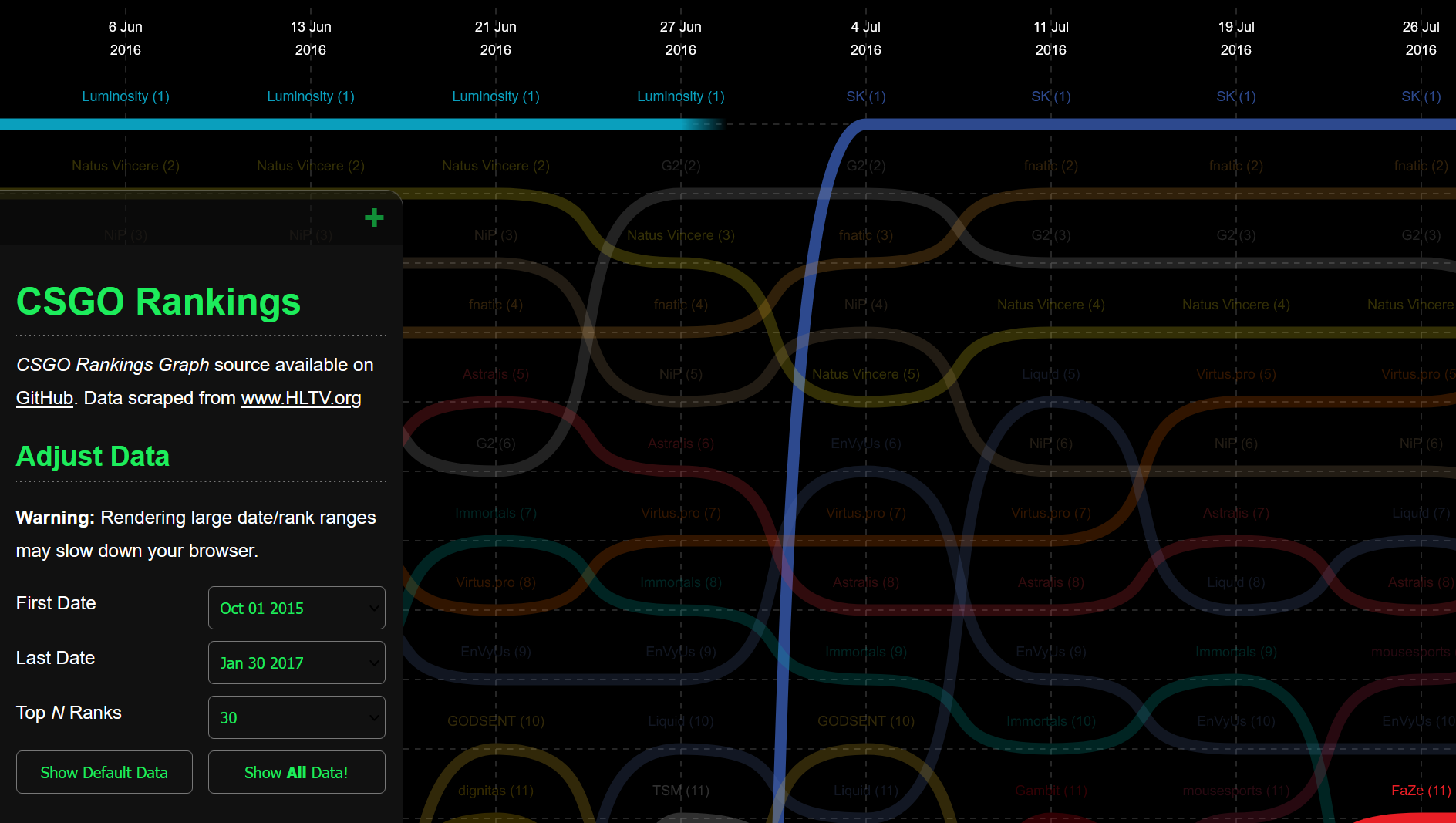
Task: Select Liquid (5) label under 11 Jul
Action: pyautogui.click(x=1051, y=374)
